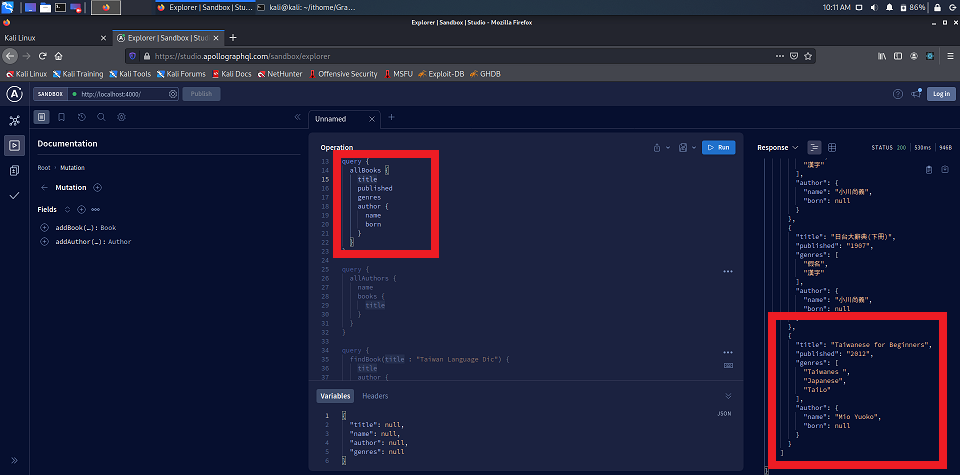Open the run history icon
This screenshot has height=475, width=960.
point(81,117)
